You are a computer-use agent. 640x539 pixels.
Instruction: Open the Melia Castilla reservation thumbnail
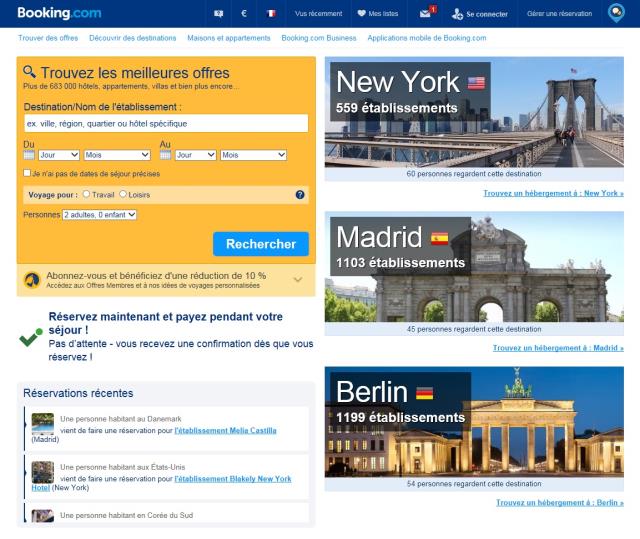[x=43, y=424]
